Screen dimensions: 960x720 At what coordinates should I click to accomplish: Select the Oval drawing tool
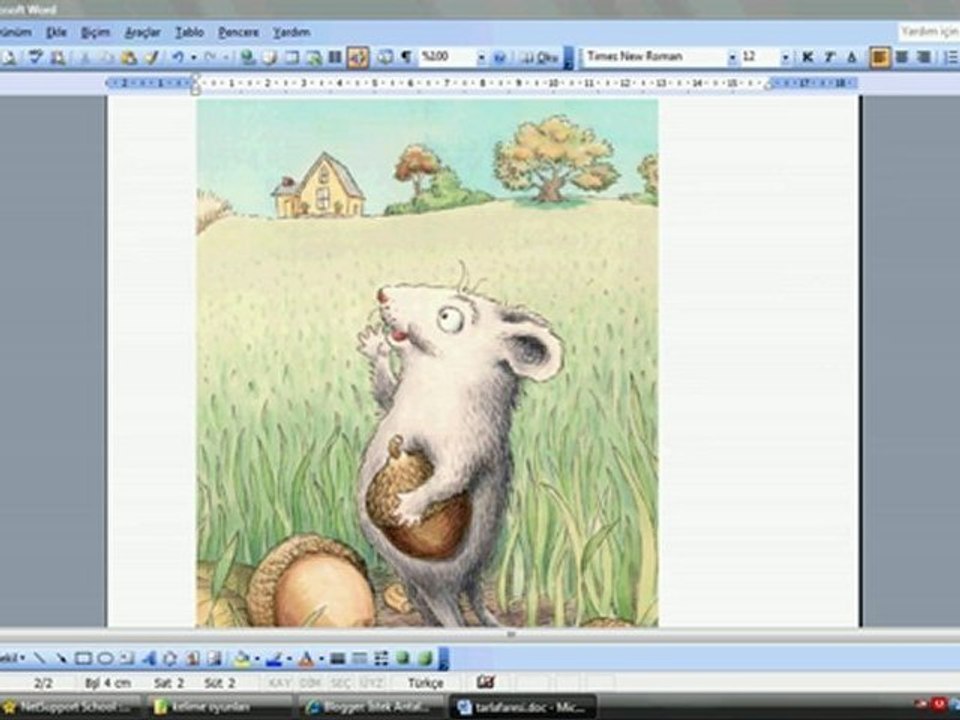[x=105, y=659]
